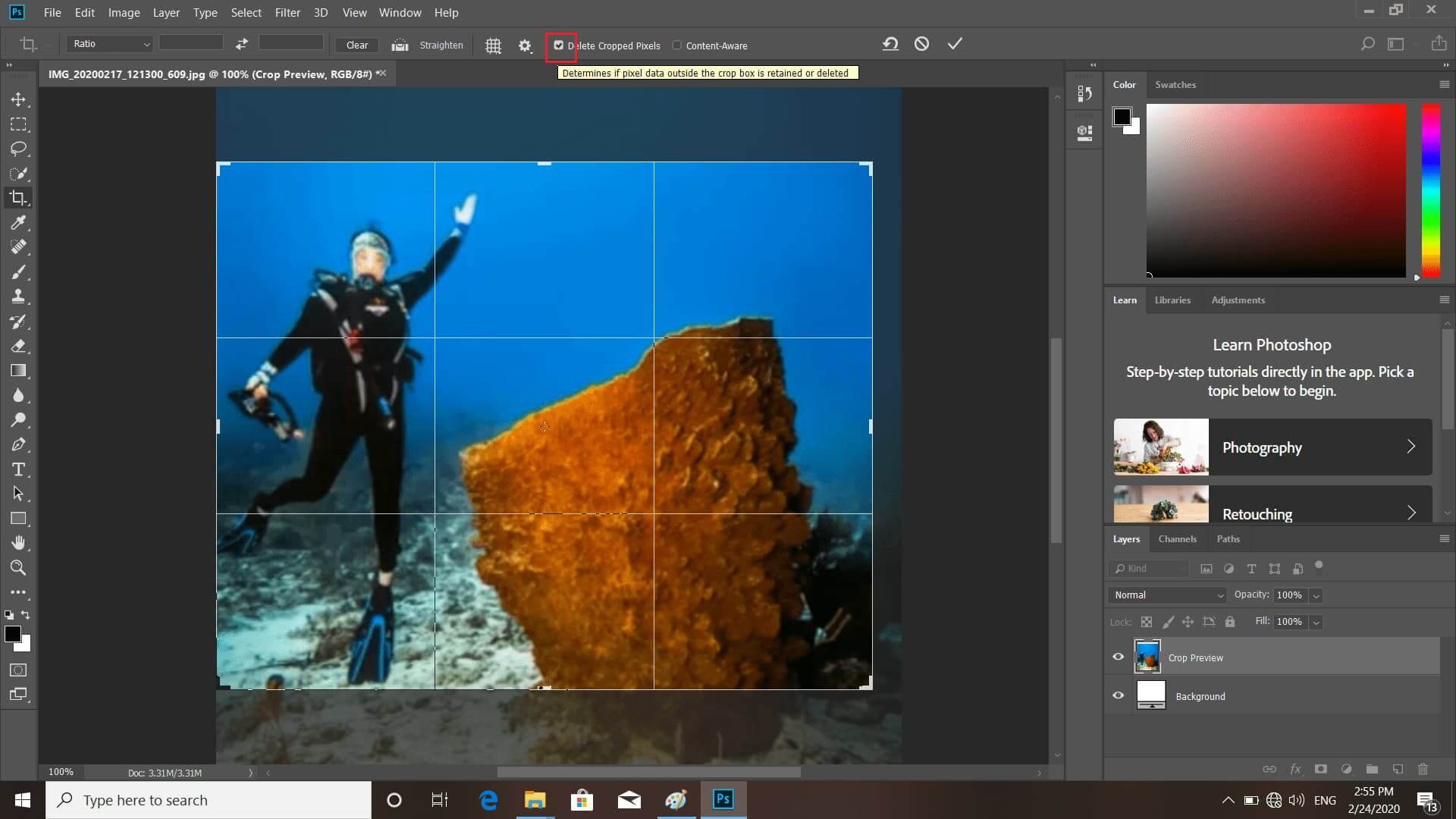
Task: Open crop overlay grid options
Action: tap(493, 45)
